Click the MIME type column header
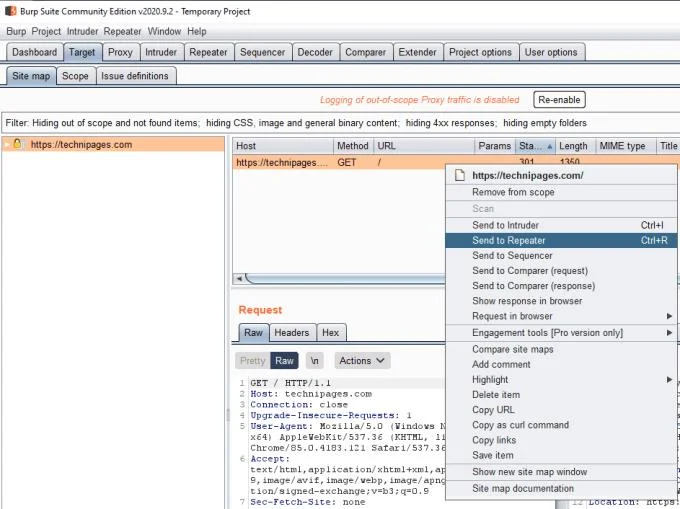The image size is (680, 509). pos(625,146)
